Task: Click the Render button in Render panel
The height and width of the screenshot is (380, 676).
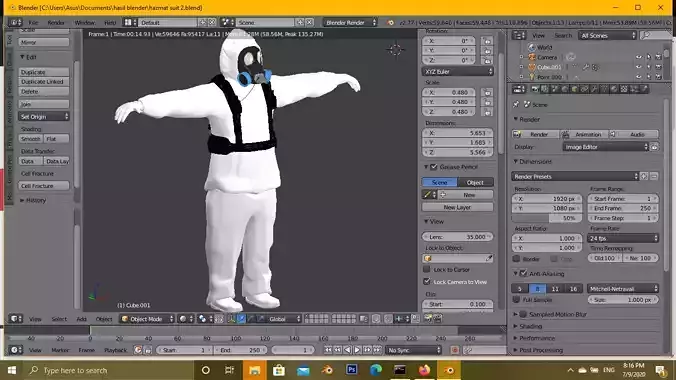Action: (x=535, y=134)
